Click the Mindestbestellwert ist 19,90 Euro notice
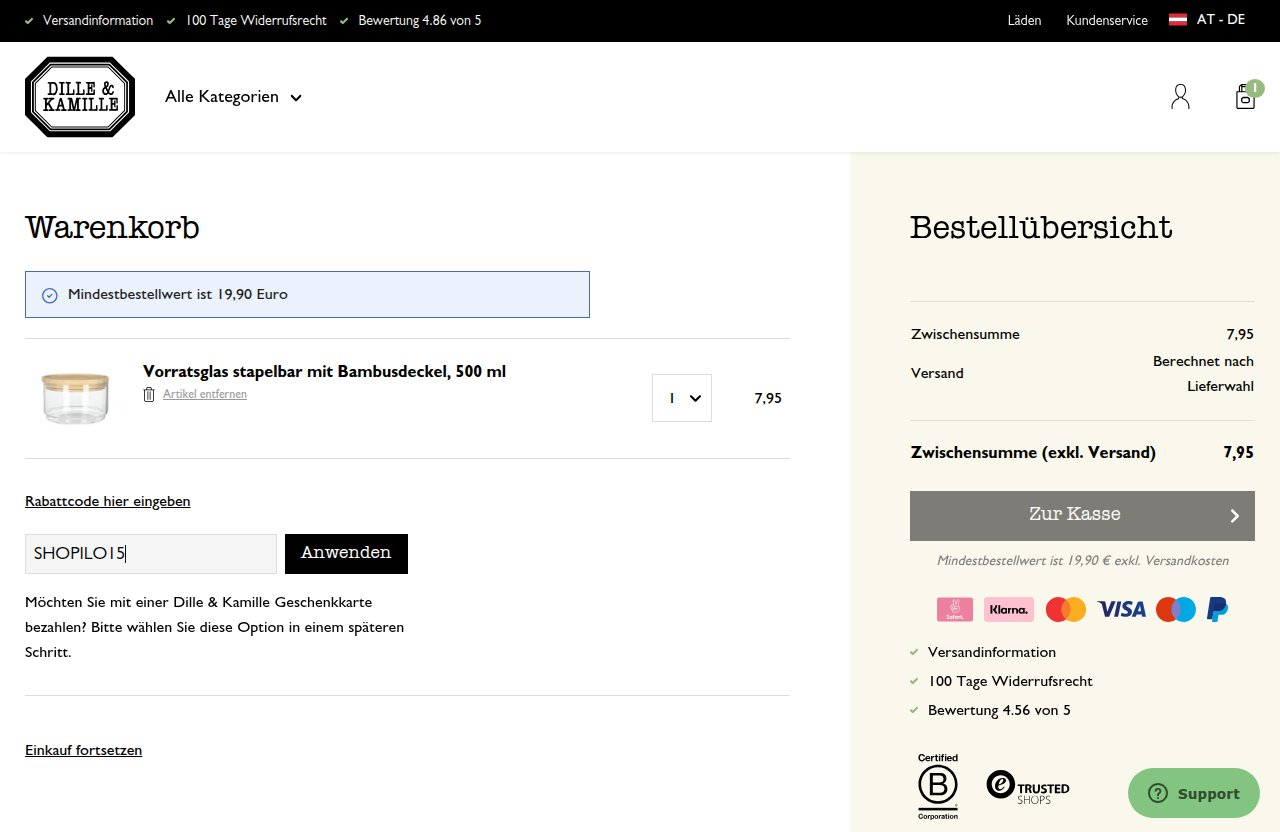The image size is (1280, 832). (307, 294)
